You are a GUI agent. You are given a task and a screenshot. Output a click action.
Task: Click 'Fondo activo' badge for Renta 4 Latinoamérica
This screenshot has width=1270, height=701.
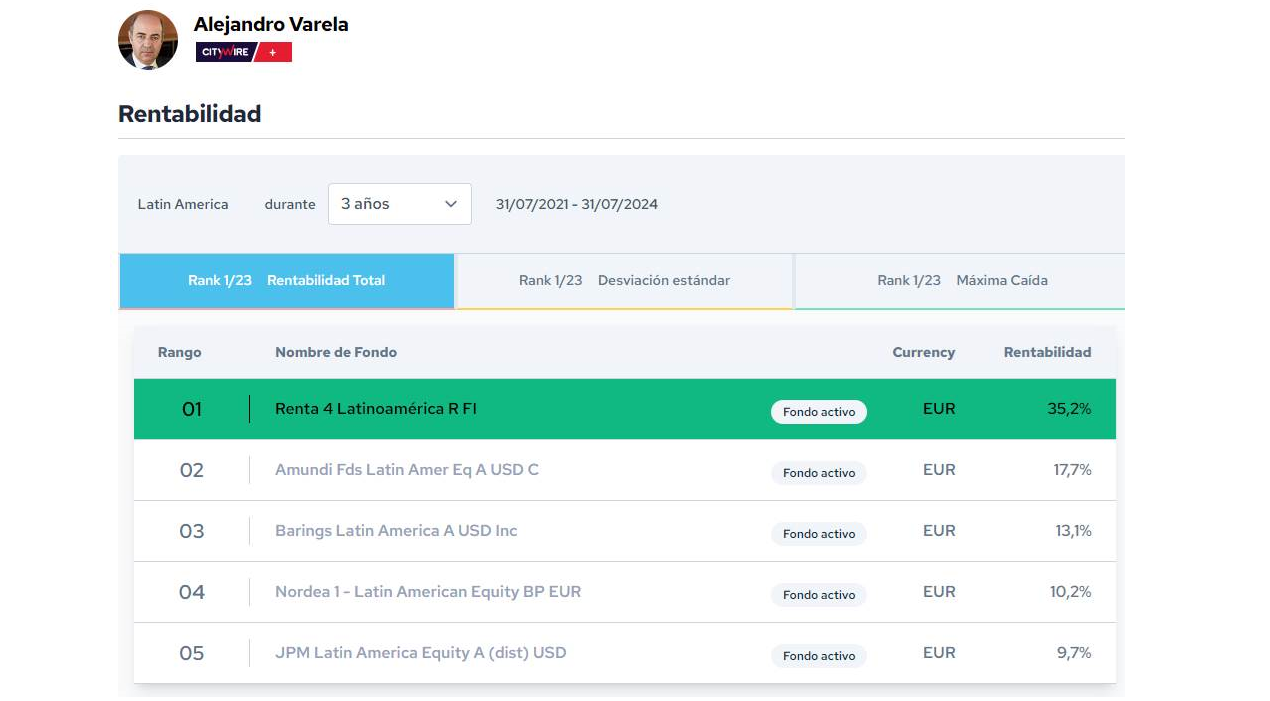(819, 412)
